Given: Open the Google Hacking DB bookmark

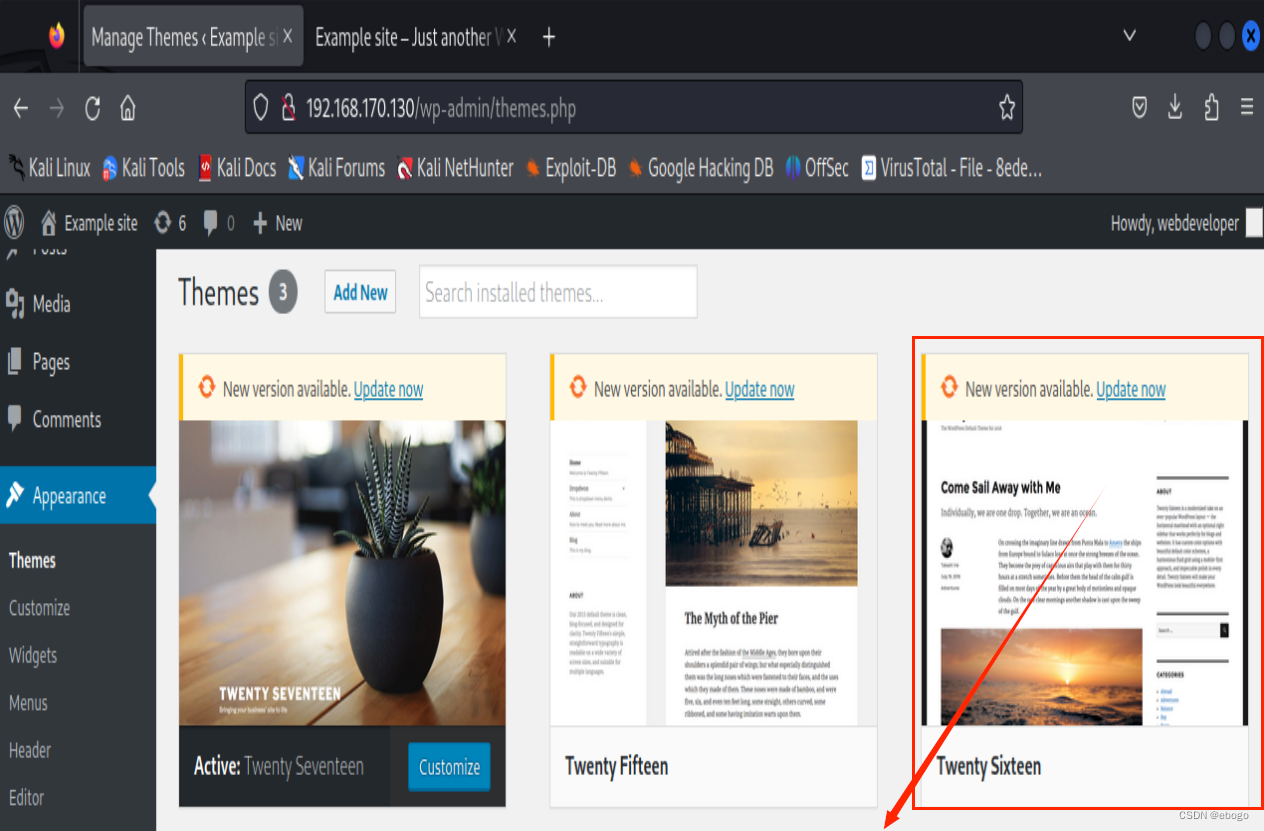Looking at the screenshot, I should pos(700,167).
